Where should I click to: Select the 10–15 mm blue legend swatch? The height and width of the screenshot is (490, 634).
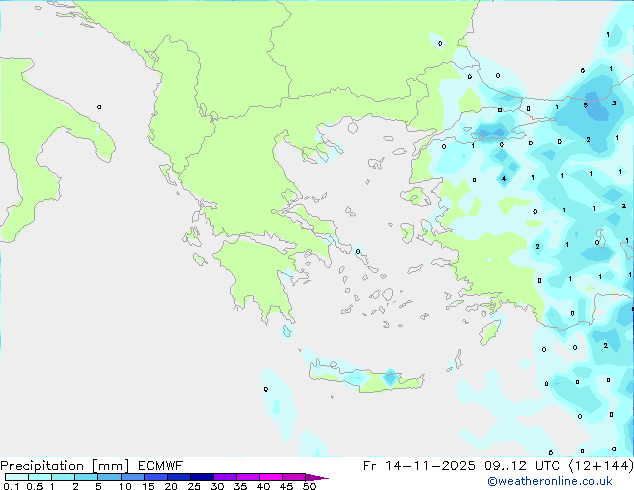pyautogui.click(x=132, y=477)
